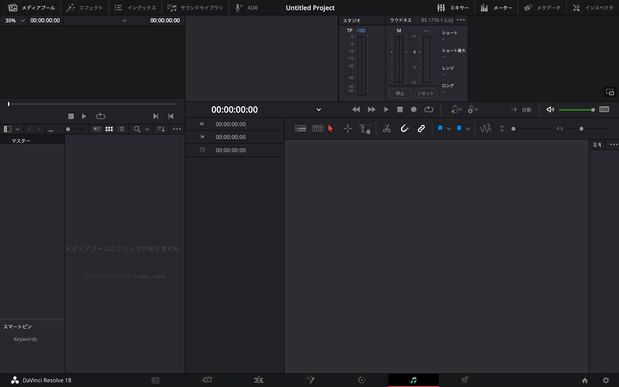Adjust the thumbnail size slider
The image size is (619, 387).
[68, 129]
